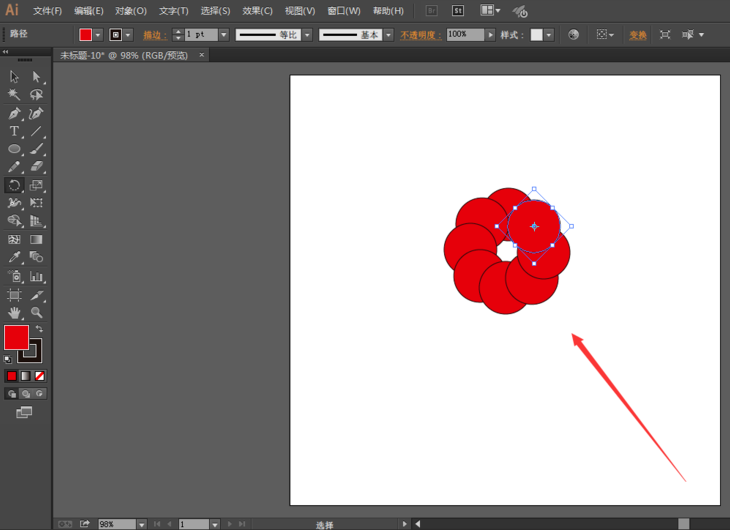Pick the Eyedropper tool

pyautogui.click(x=14, y=258)
